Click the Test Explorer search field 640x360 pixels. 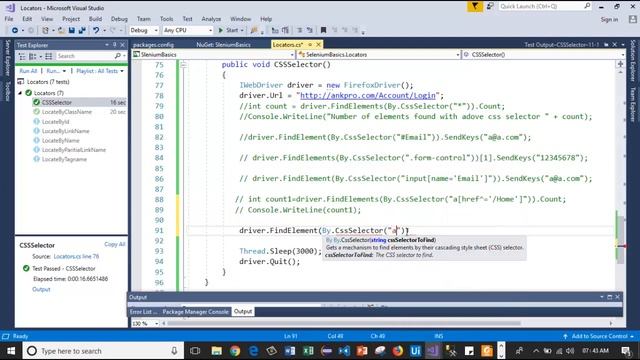[x=85, y=56]
